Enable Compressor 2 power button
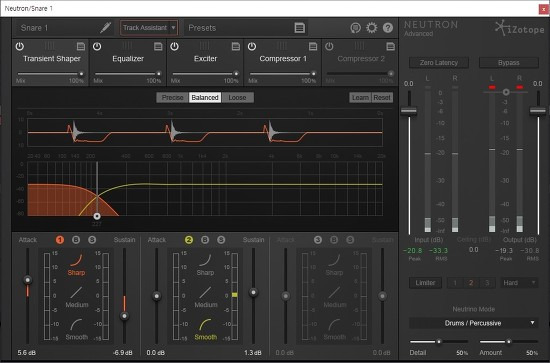This screenshot has height=363, width=550. pos(329,46)
